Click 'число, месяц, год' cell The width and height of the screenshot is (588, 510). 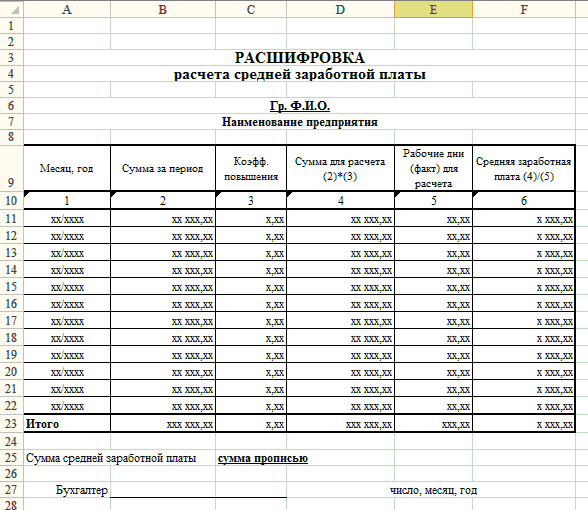tap(434, 490)
